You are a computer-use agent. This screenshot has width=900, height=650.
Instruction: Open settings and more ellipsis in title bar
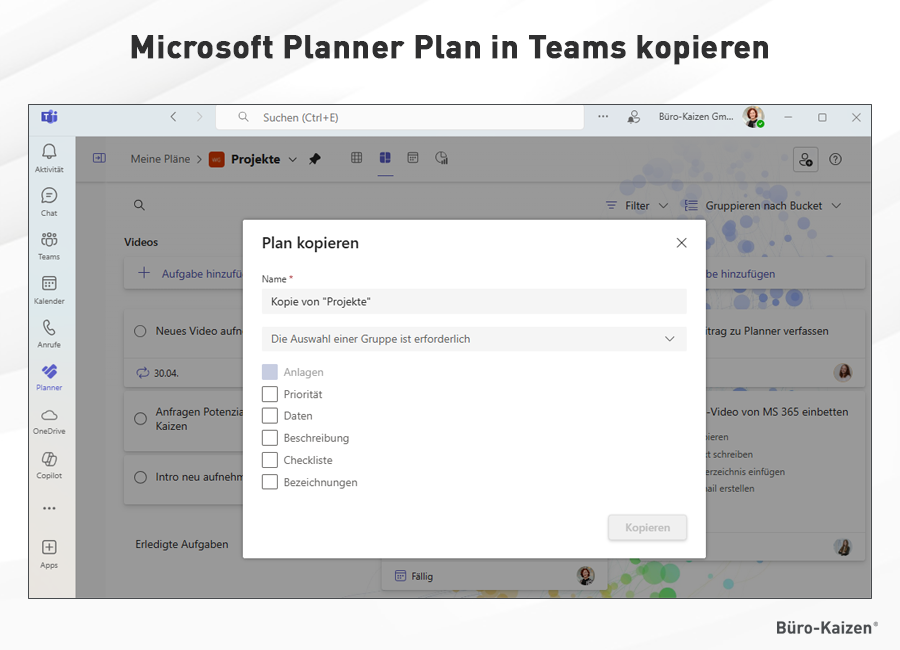pyautogui.click(x=603, y=117)
